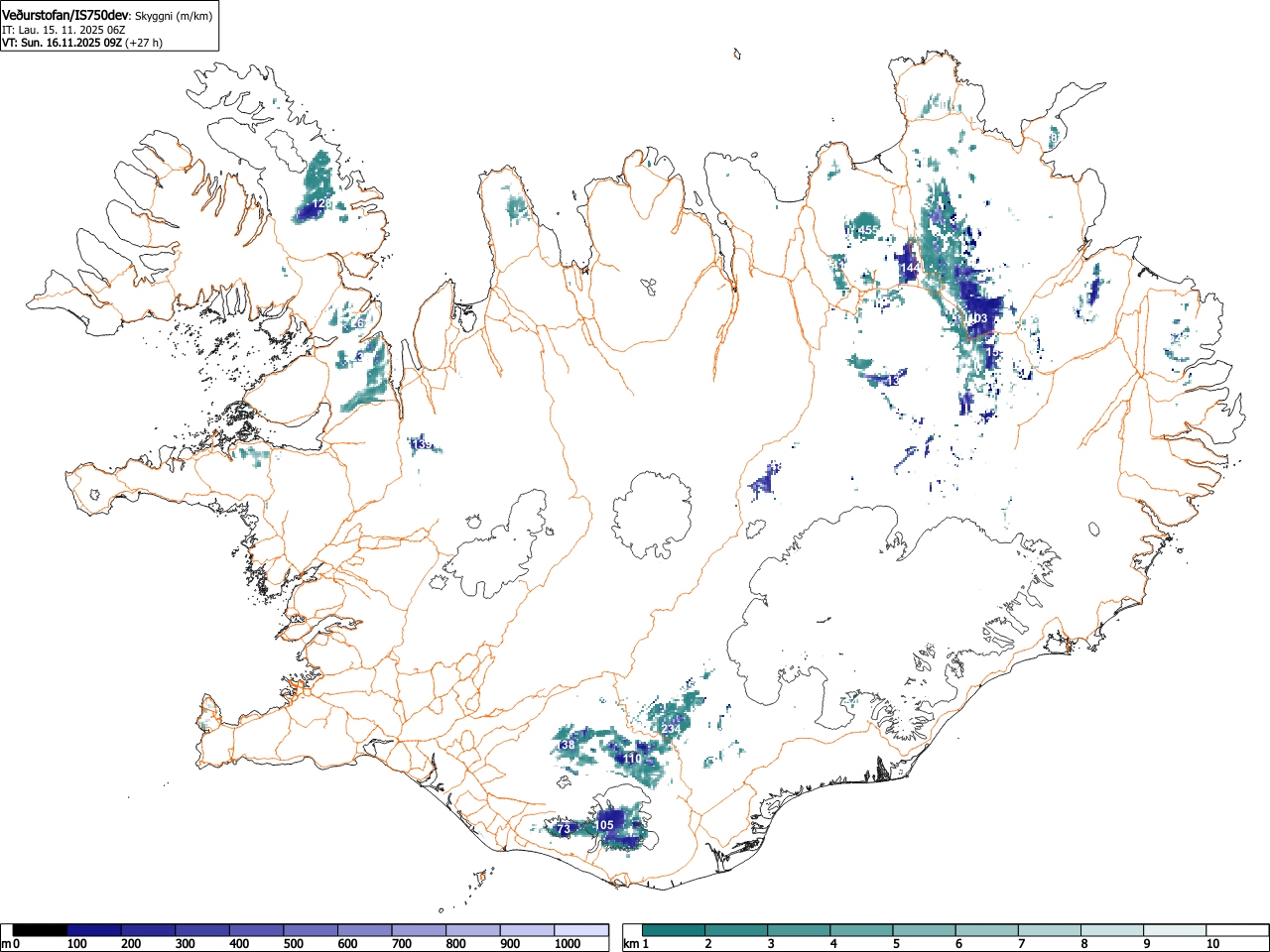Screen dimensions: 1270x952
Task: Click the 5–6 km legend swatch
Action: pyautogui.click(x=924, y=930)
